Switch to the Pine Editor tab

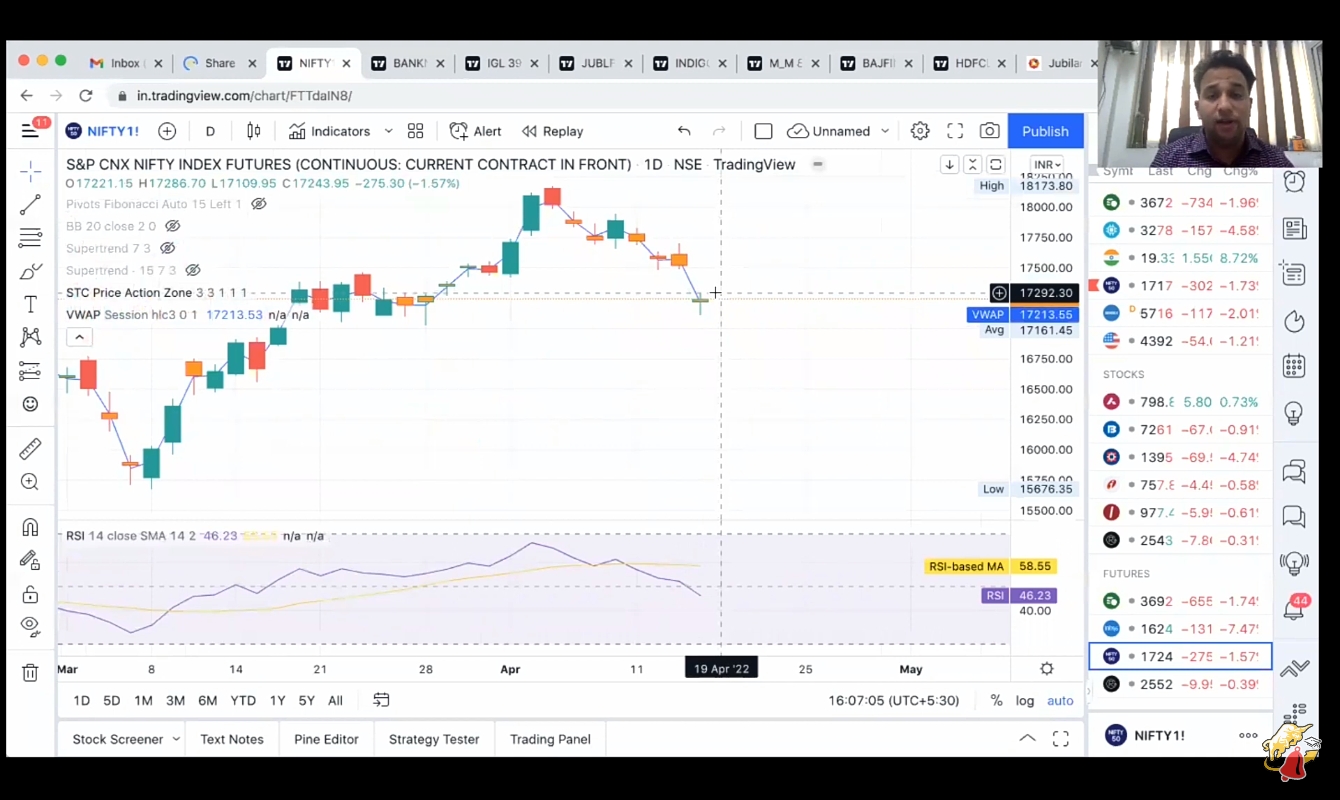click(x=326, y=739)
